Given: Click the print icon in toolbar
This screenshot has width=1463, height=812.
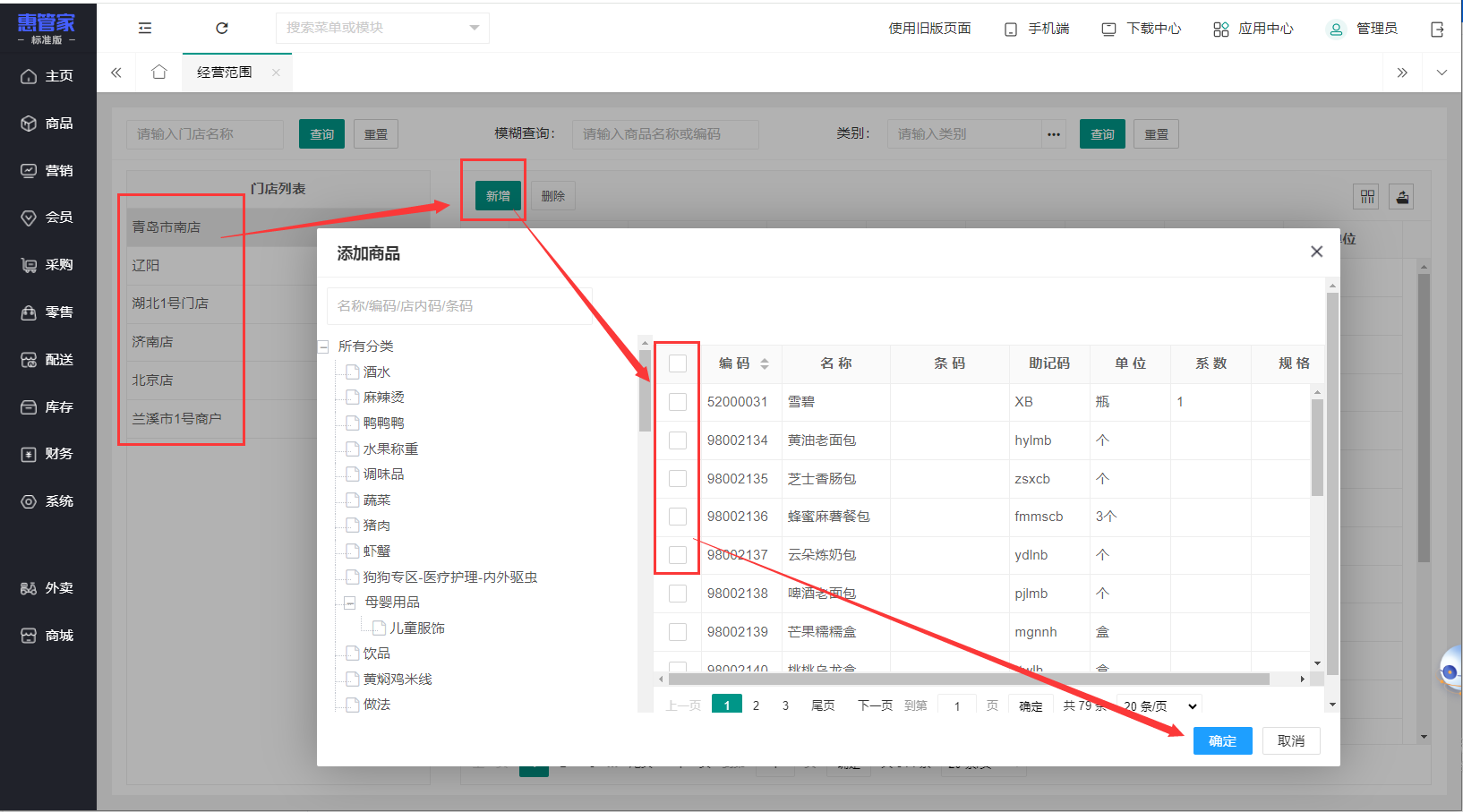Looking at the screenshot, I should pos(1403,197).
